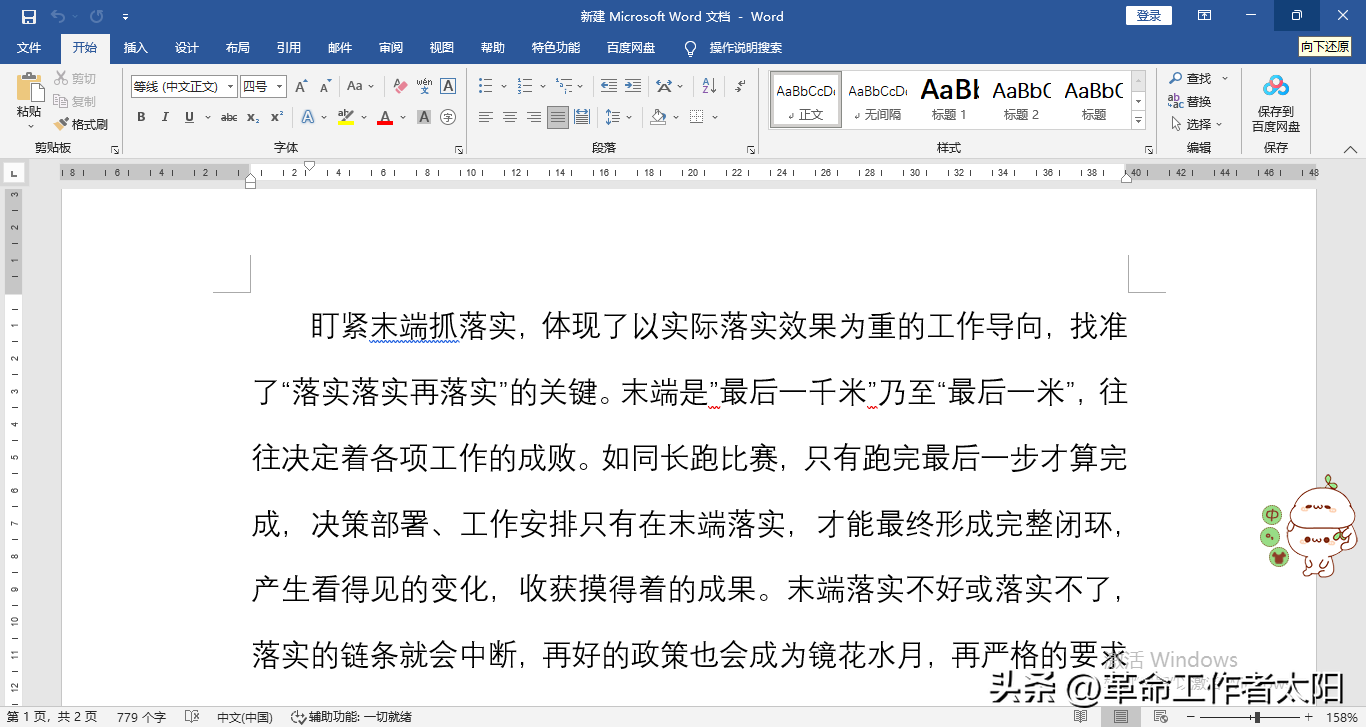
Task: Apply strikethrough to text
Action: (229, 117)
